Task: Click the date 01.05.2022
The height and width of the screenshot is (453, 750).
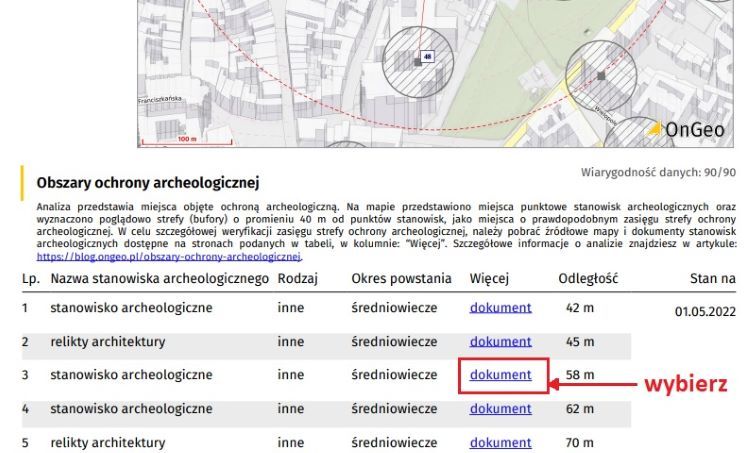Action: click(x=705, y=312)
